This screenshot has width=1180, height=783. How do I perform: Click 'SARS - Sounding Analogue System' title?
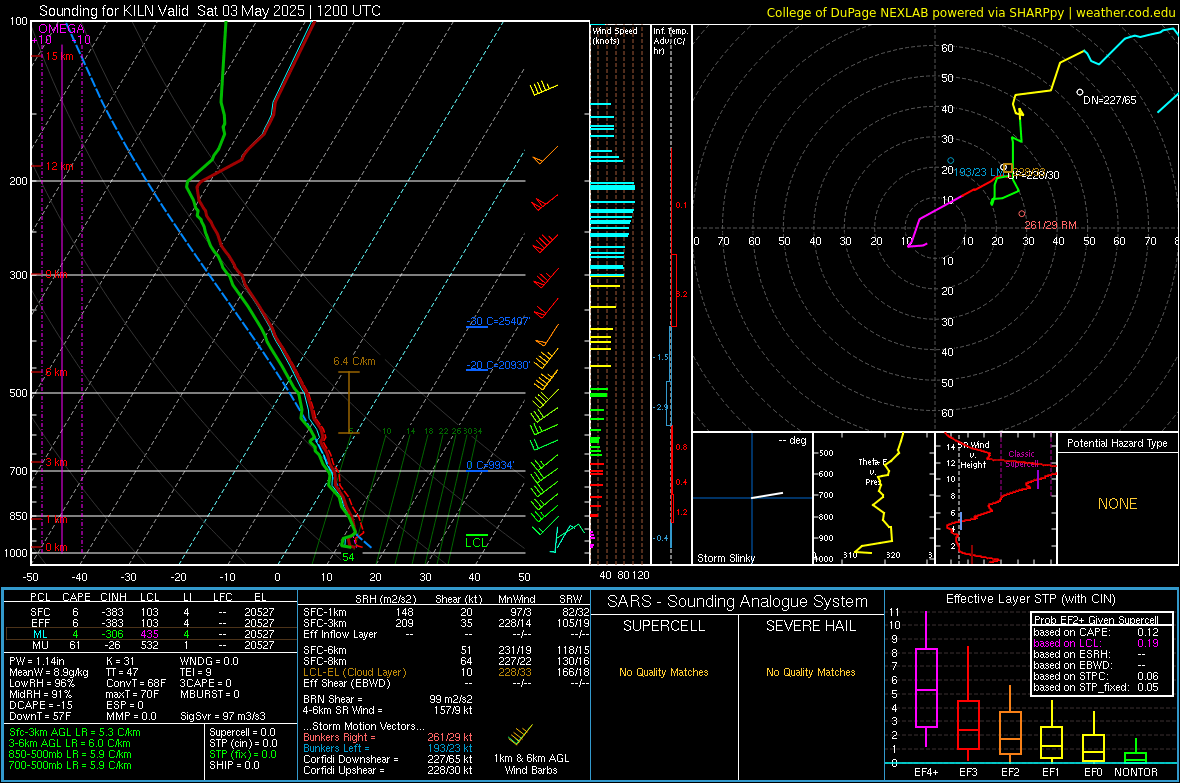[738, 602]
